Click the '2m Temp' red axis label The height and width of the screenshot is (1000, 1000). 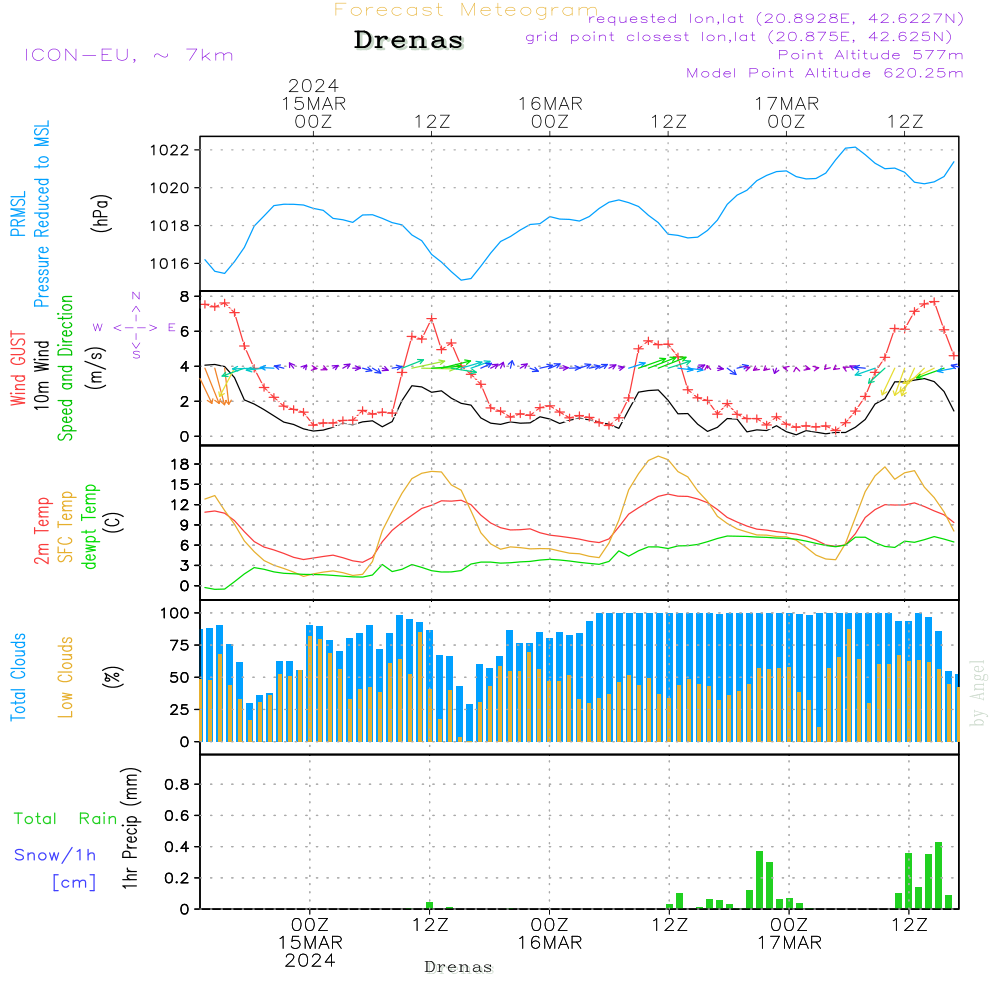coord(41,531)
